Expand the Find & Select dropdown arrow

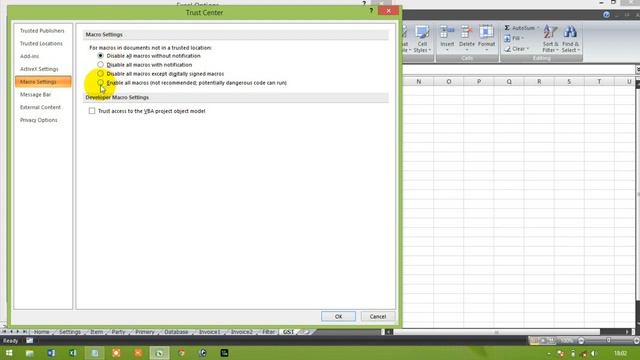[578, 50]
